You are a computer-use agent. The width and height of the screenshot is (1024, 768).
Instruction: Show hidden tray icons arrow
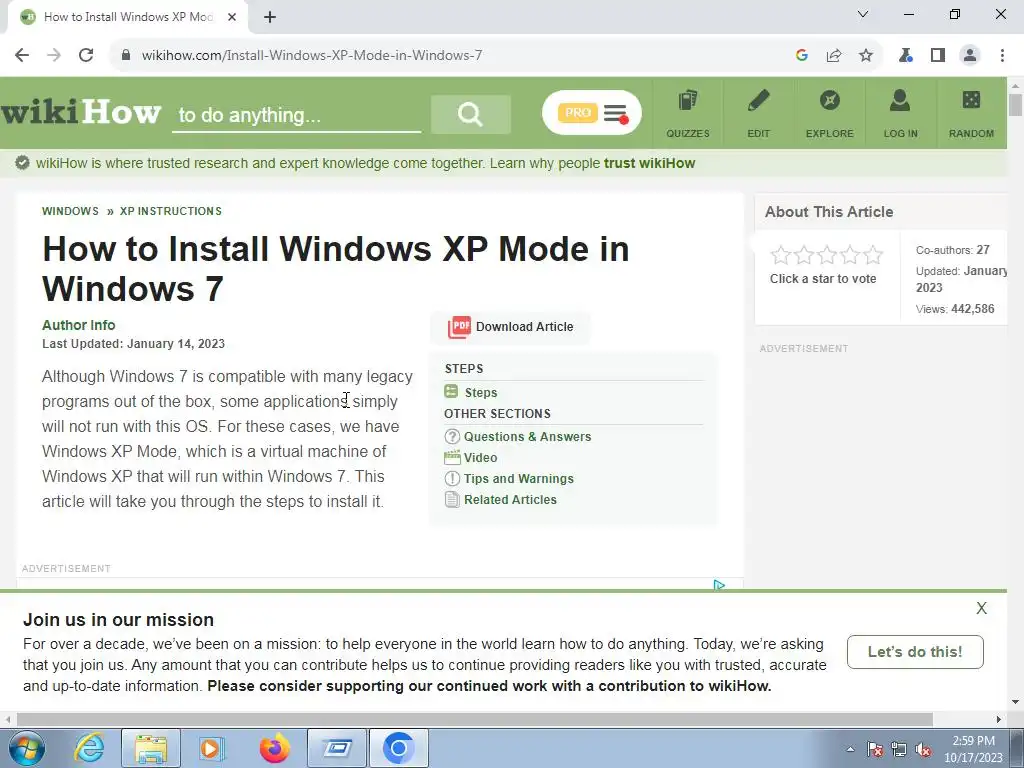click(850, 749)
